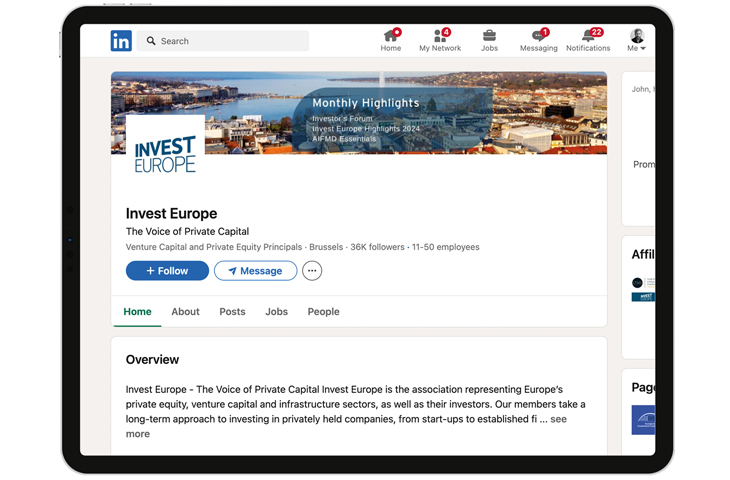
Task: Click inside the Search field
Action: [x=223, y=41]
